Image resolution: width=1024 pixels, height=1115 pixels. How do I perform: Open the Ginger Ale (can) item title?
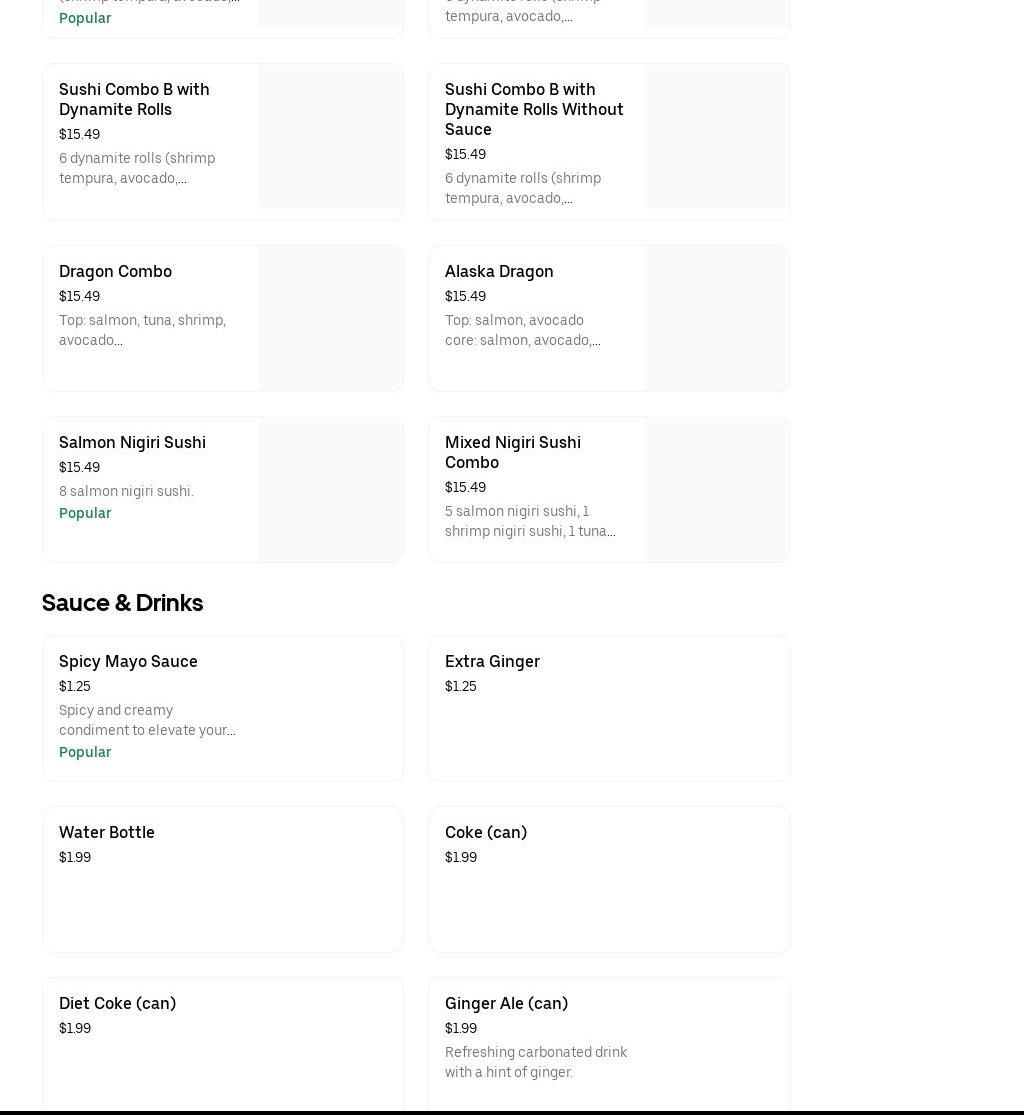pyautogui.click(x=506, y=1003)
